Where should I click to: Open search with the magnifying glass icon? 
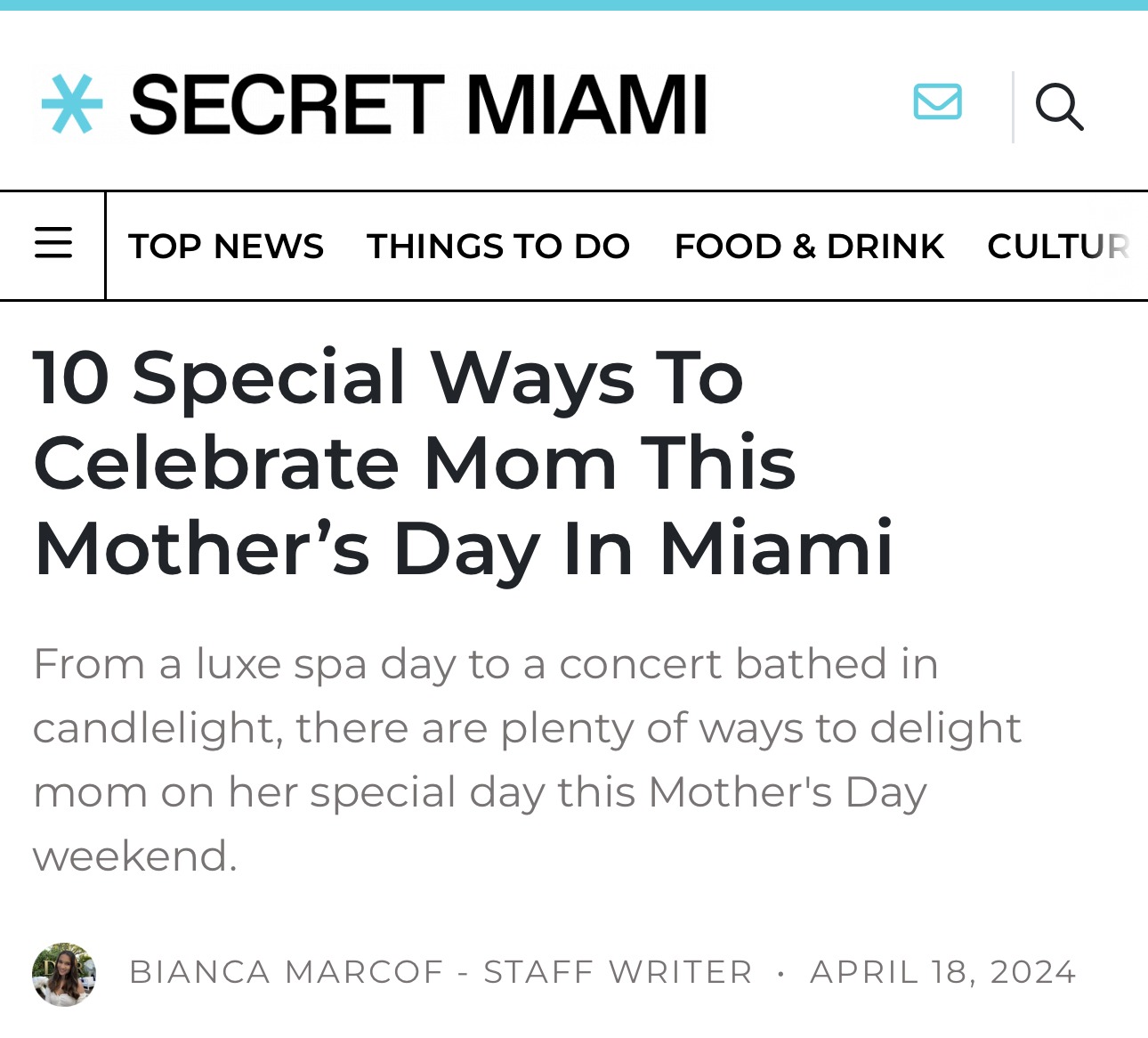[x=1059, y=107]
